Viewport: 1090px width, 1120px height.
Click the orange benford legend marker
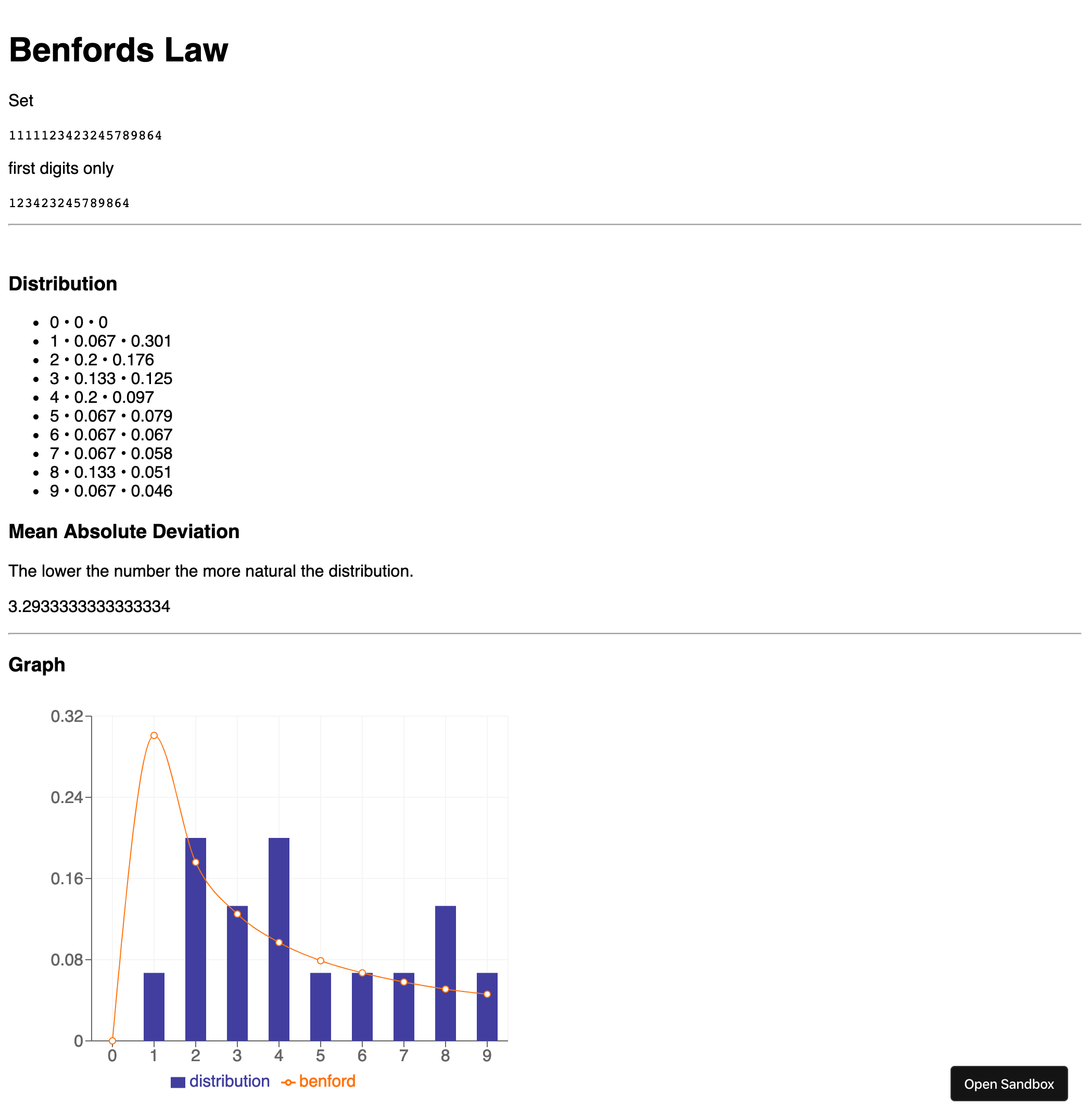pyautogui.click(x=288, y=1081)
